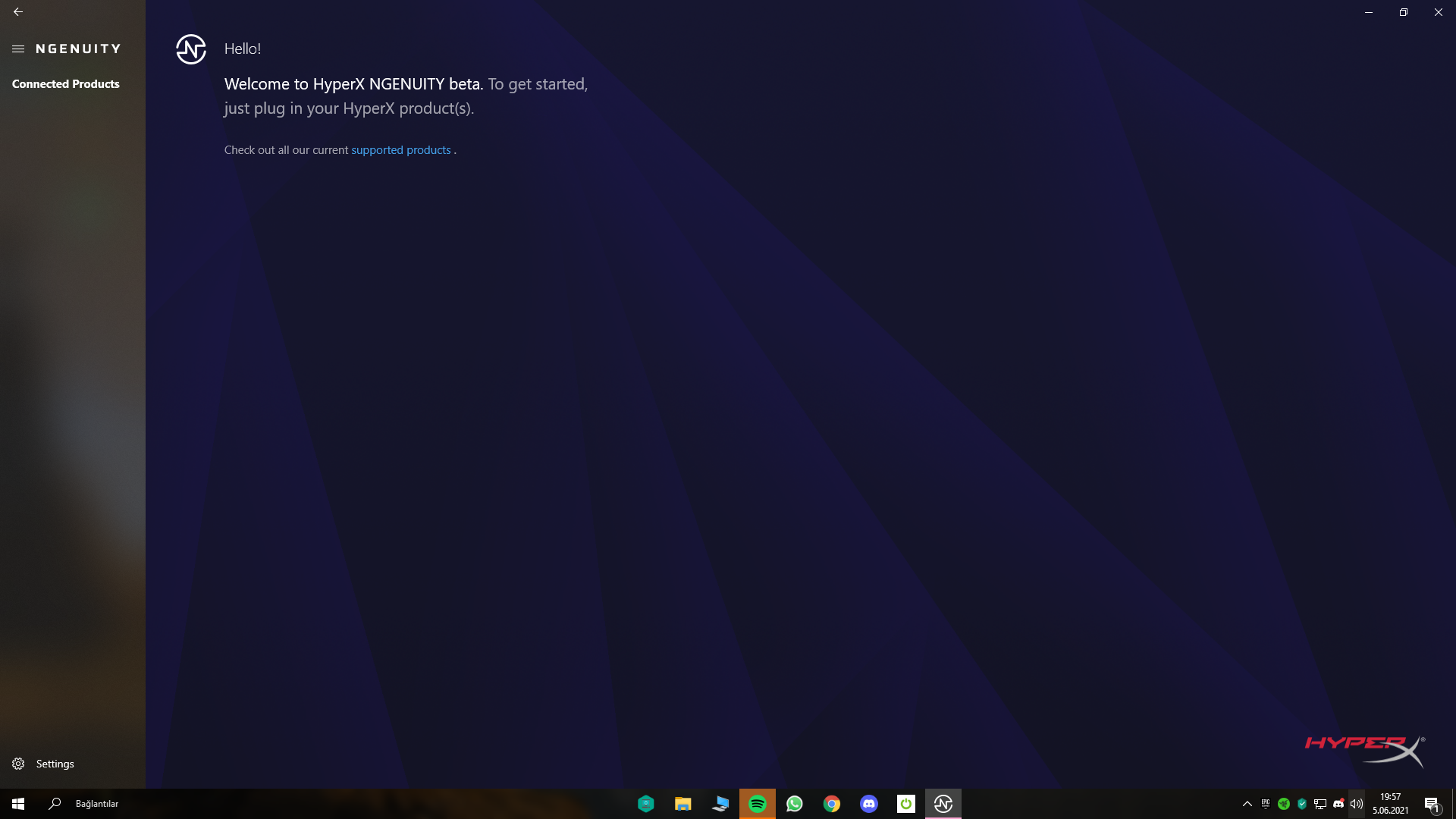
Task: Click the NGENUITY logo beside Hello!
Action: pos(191,49)
